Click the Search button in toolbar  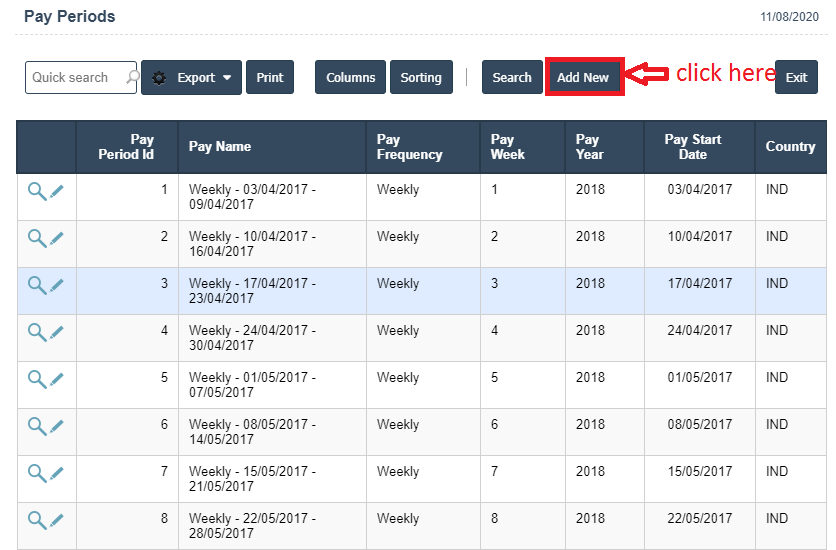coord(512,77)
